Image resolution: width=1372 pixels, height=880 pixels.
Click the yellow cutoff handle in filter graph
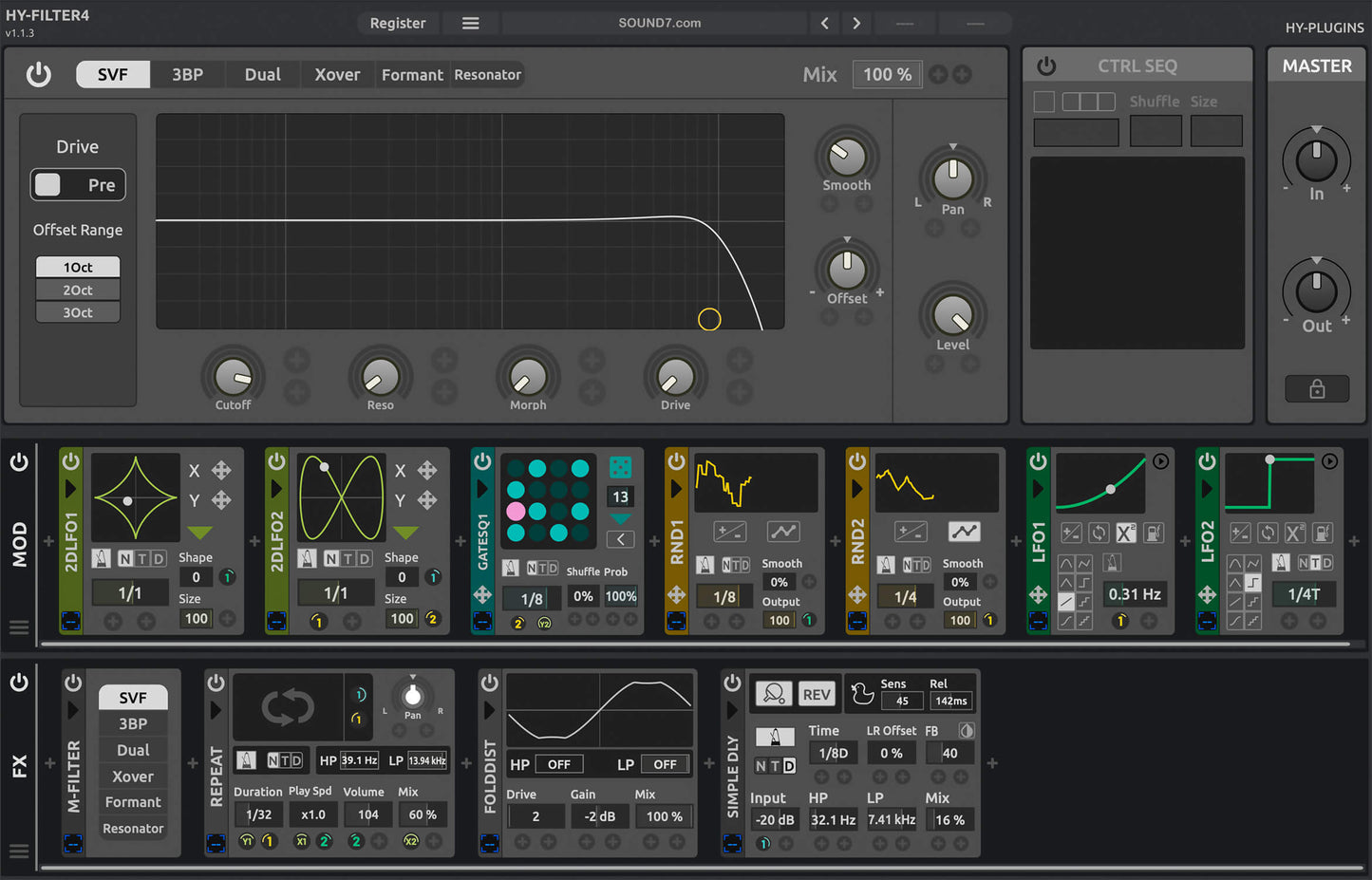coord(709,319)
